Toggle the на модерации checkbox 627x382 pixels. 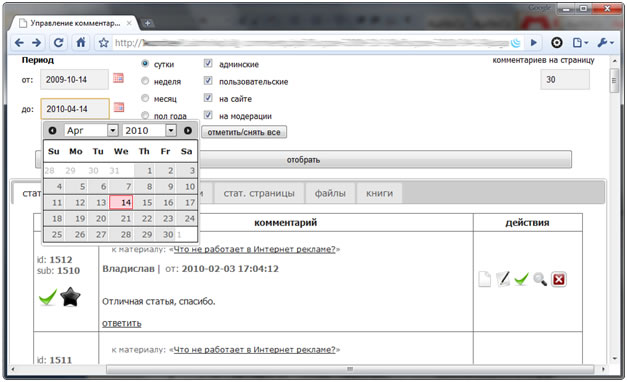tap(208, 115)
